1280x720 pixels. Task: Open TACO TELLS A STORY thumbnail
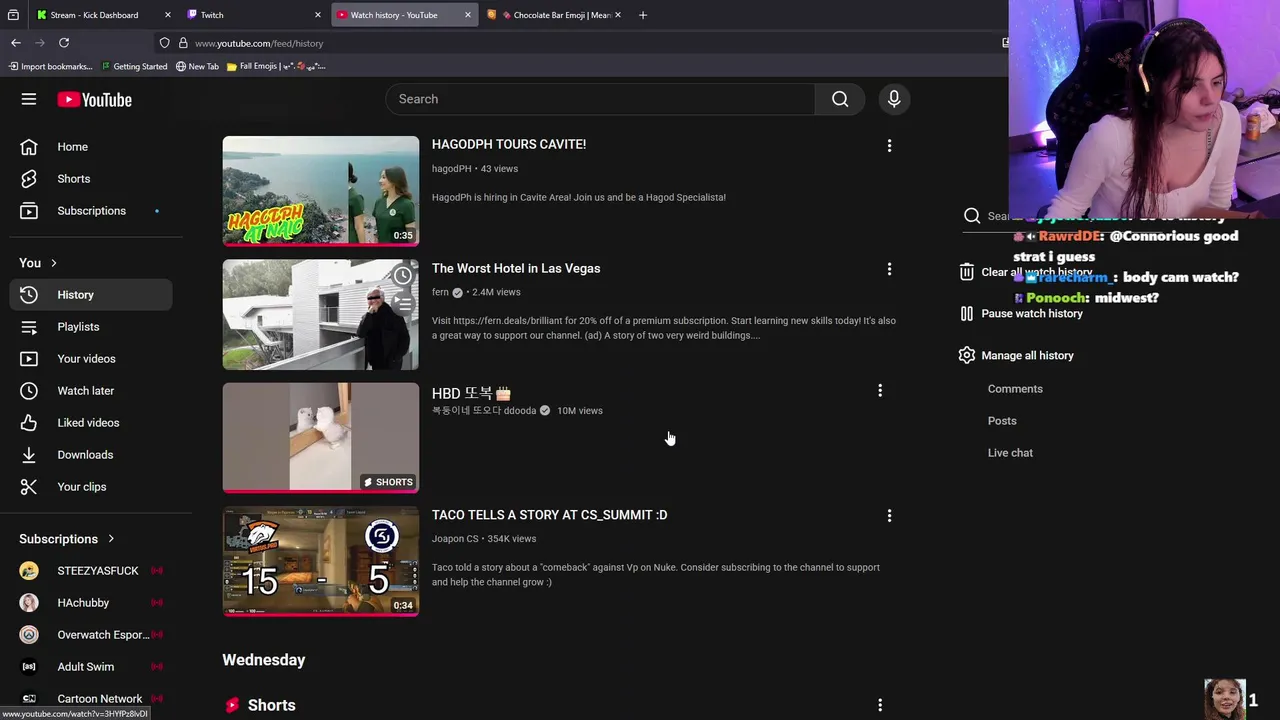click(x=321, y=561)
